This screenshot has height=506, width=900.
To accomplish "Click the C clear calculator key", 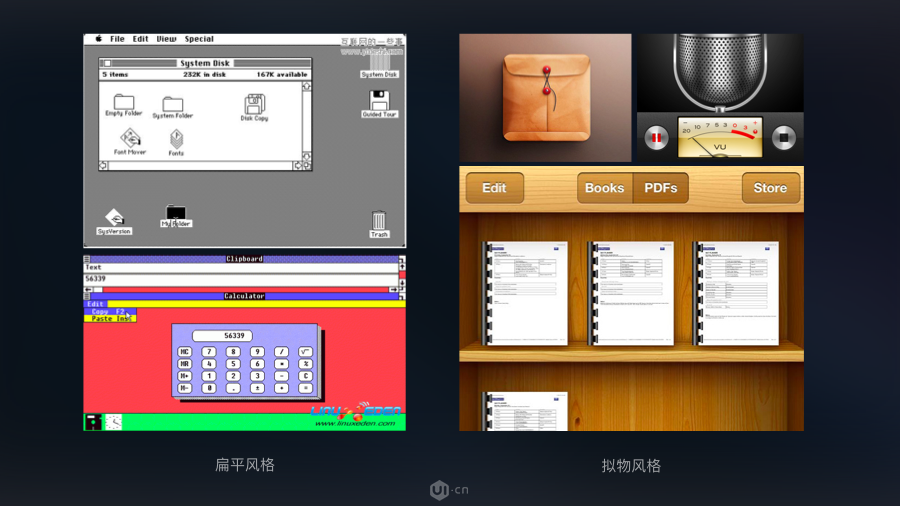I will click(305, 376).
